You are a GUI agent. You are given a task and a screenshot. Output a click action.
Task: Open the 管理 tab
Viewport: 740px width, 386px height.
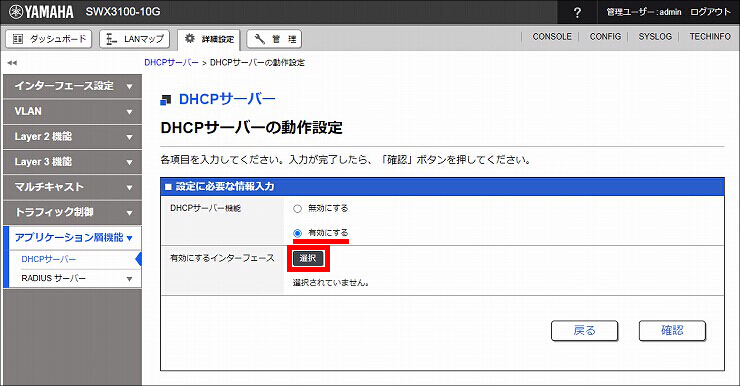[274, 39]
